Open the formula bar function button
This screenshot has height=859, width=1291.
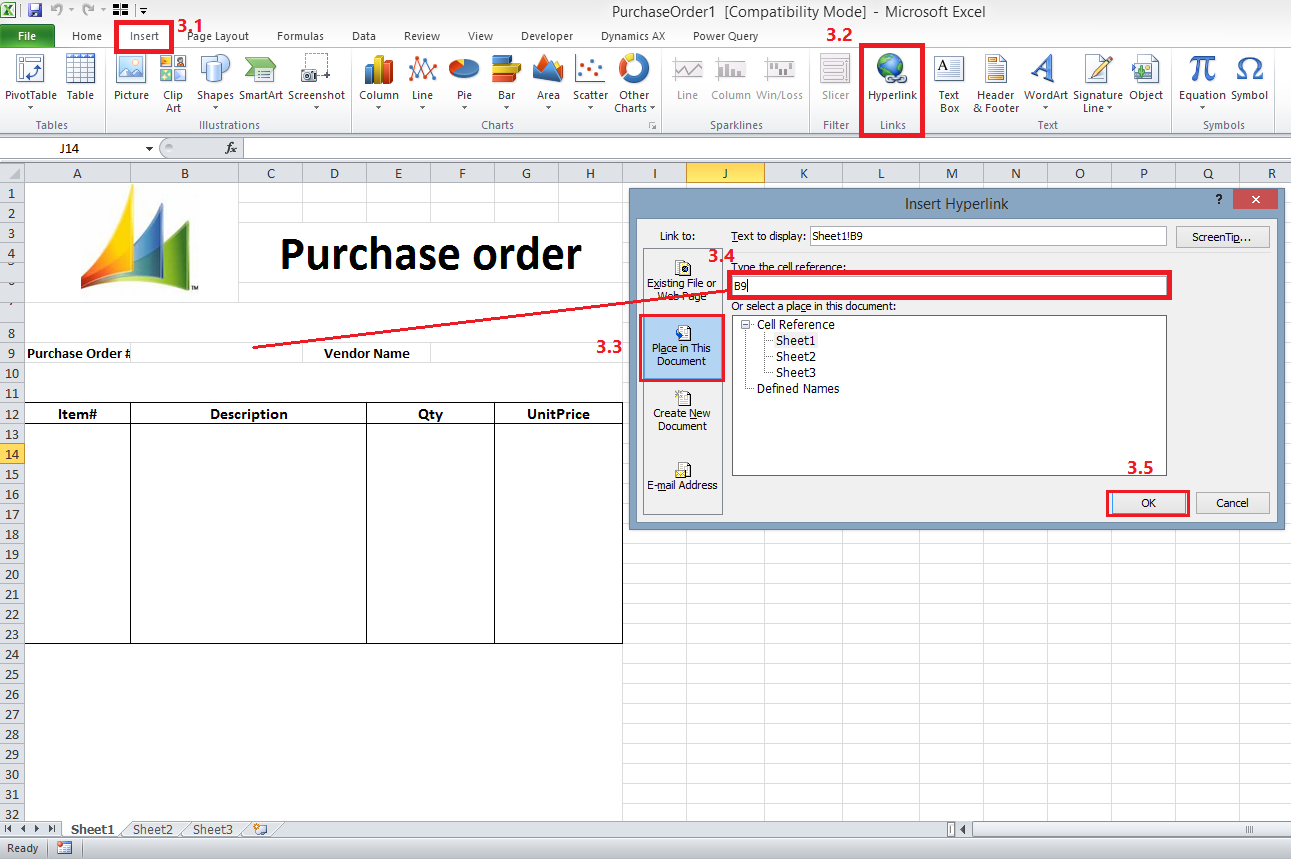point(231,148)
